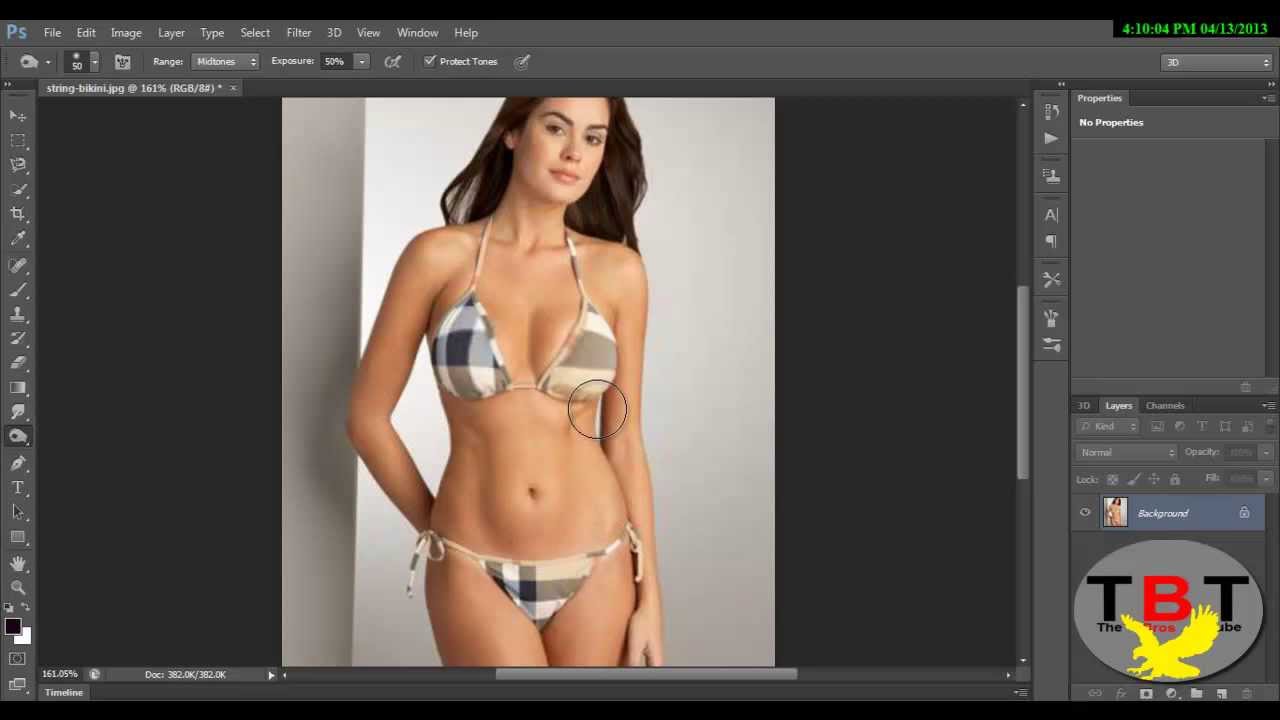Select the Smudge tool
1280x720 pixels.
[x=18, y=412]
